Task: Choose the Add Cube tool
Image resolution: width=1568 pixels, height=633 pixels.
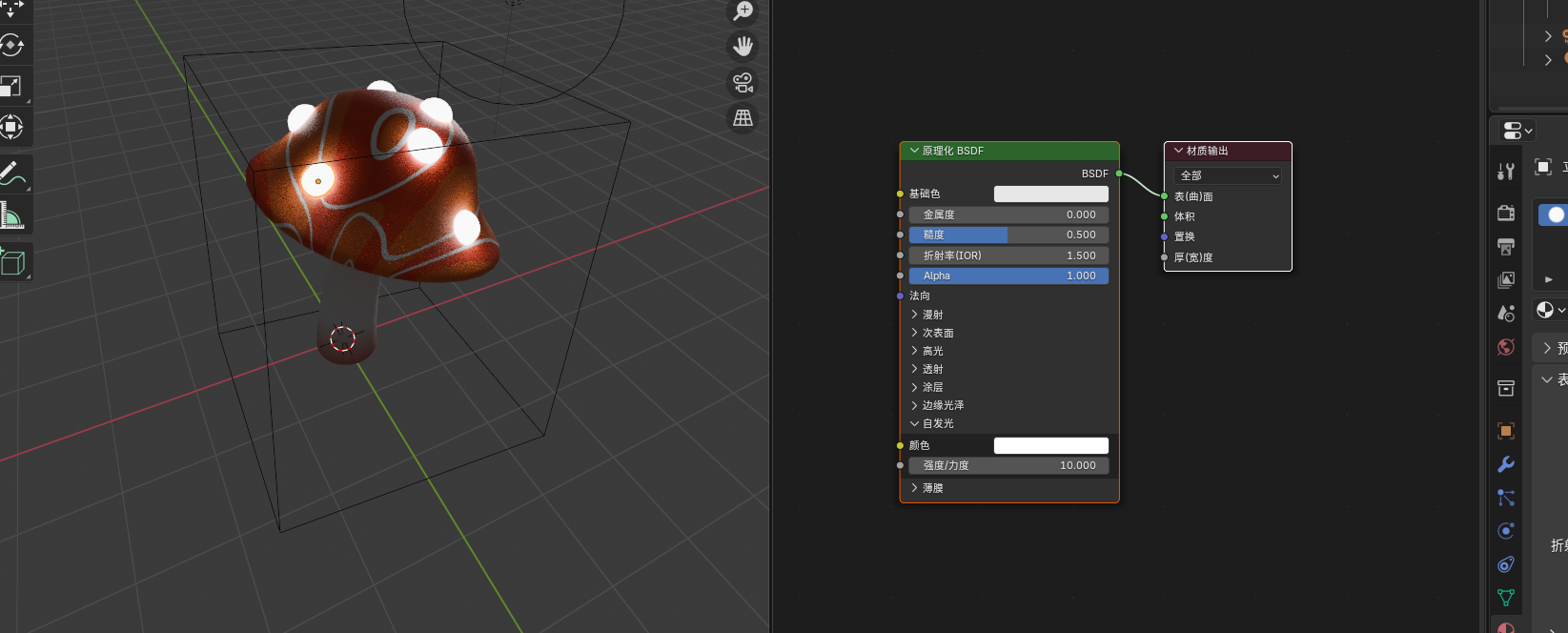Action: [12, 262]
